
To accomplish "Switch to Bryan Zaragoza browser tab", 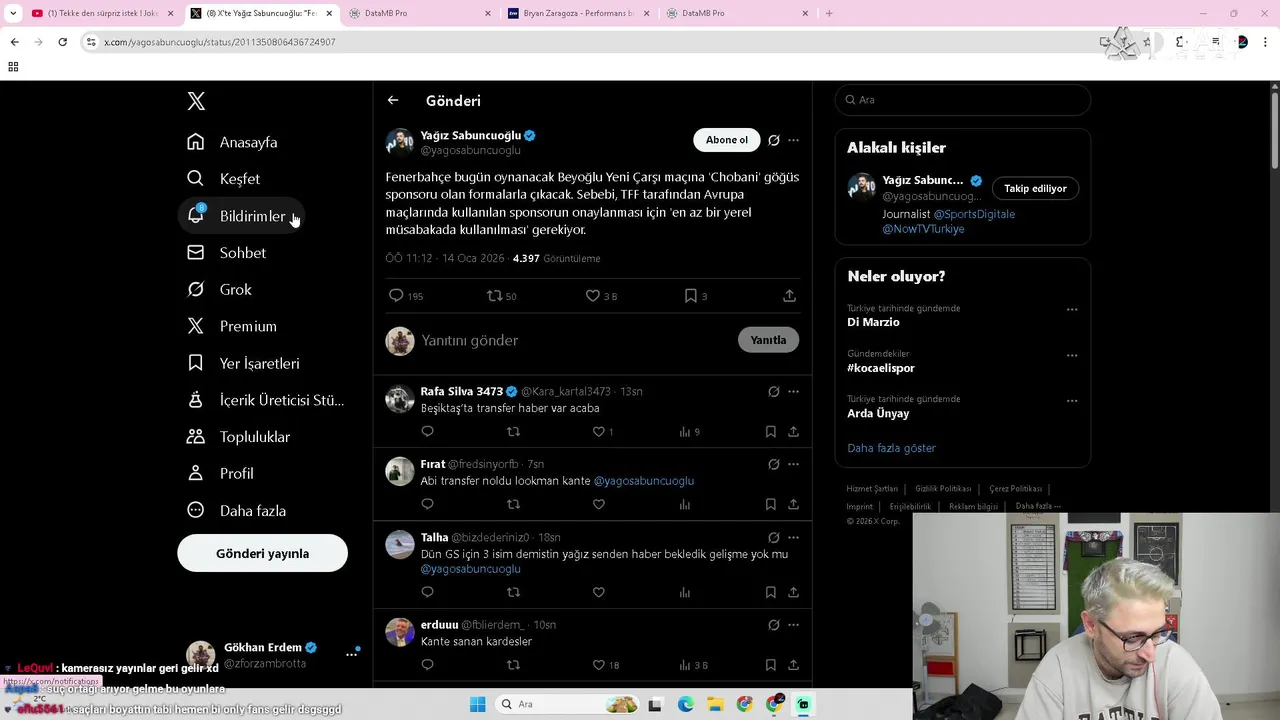I will coord(577,13).
